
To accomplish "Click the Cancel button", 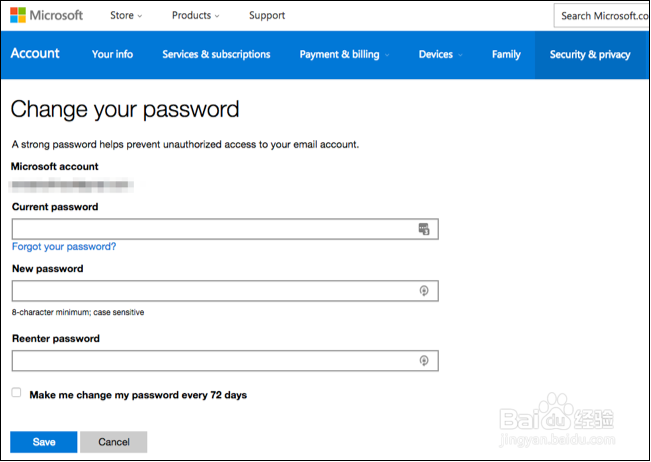I will [x=114, y=442].
